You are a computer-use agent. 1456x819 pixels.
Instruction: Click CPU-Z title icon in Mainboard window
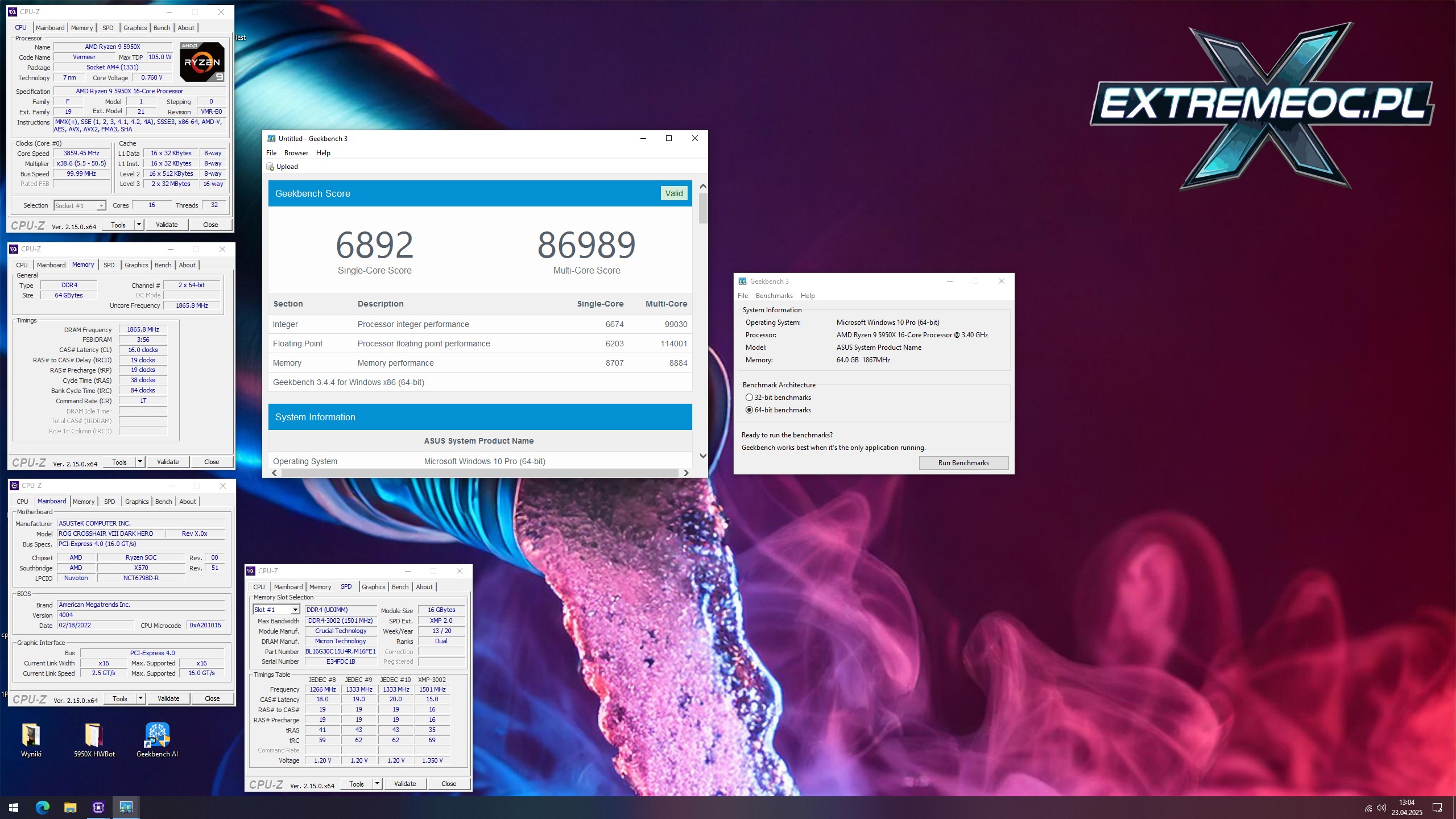pos(14,485)
